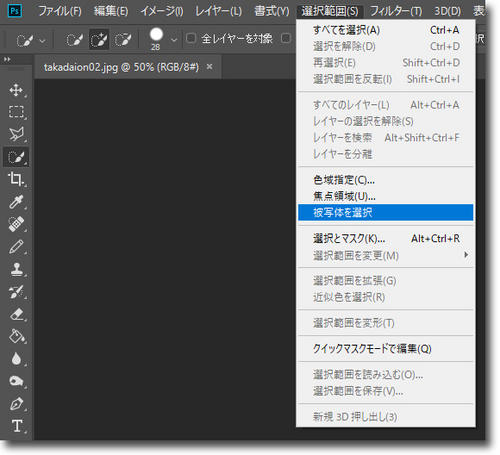Select the Polygonal Lasso tool

[x=16, y=134]
